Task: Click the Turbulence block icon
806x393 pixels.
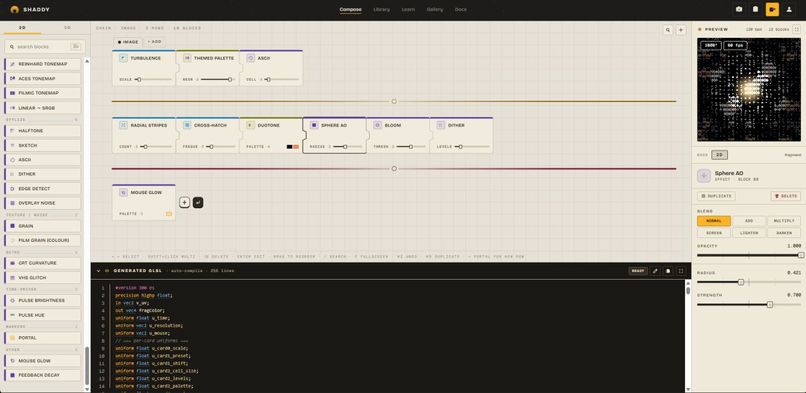Action: [123, 58]
